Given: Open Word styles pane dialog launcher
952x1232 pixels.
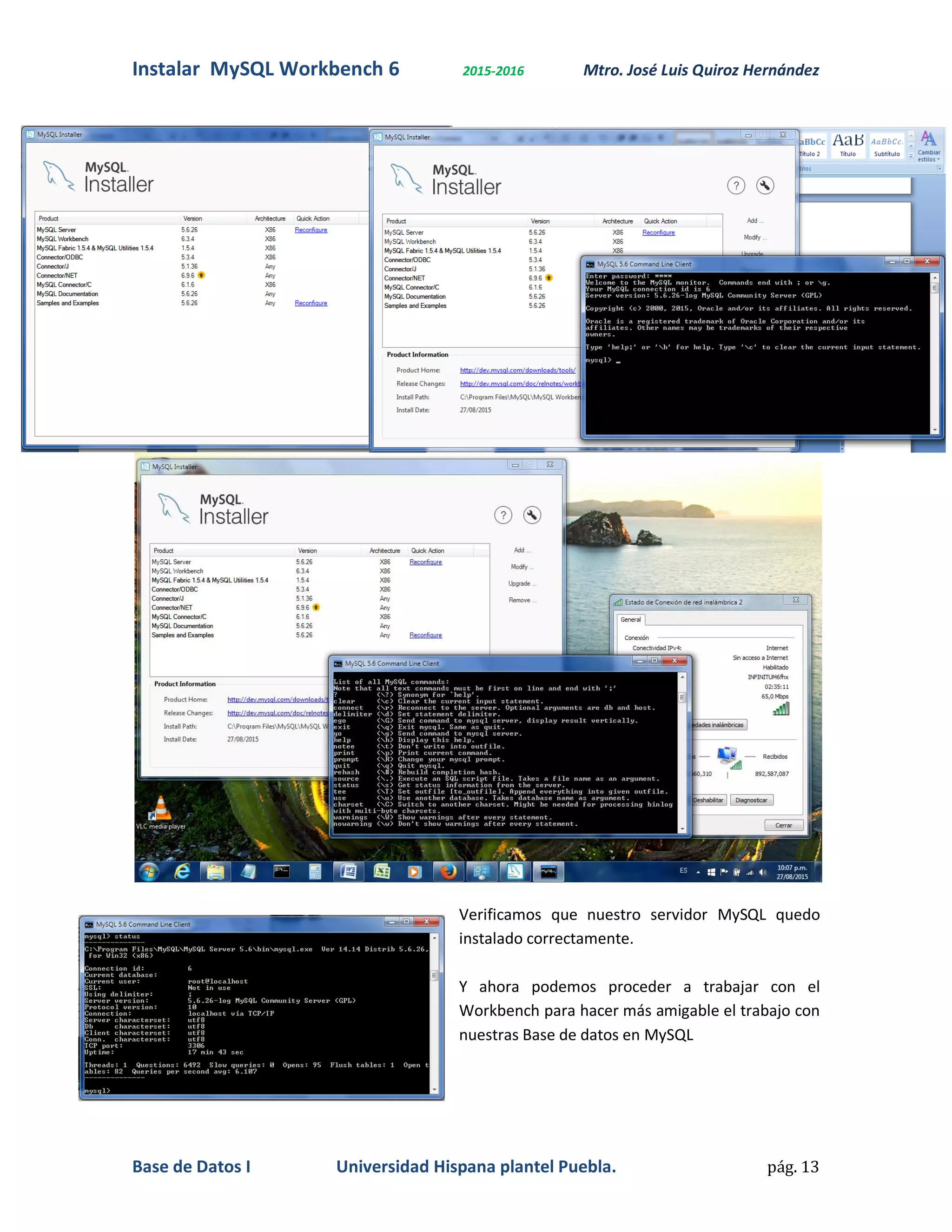Looking at the screenshot, I should 939,168.
